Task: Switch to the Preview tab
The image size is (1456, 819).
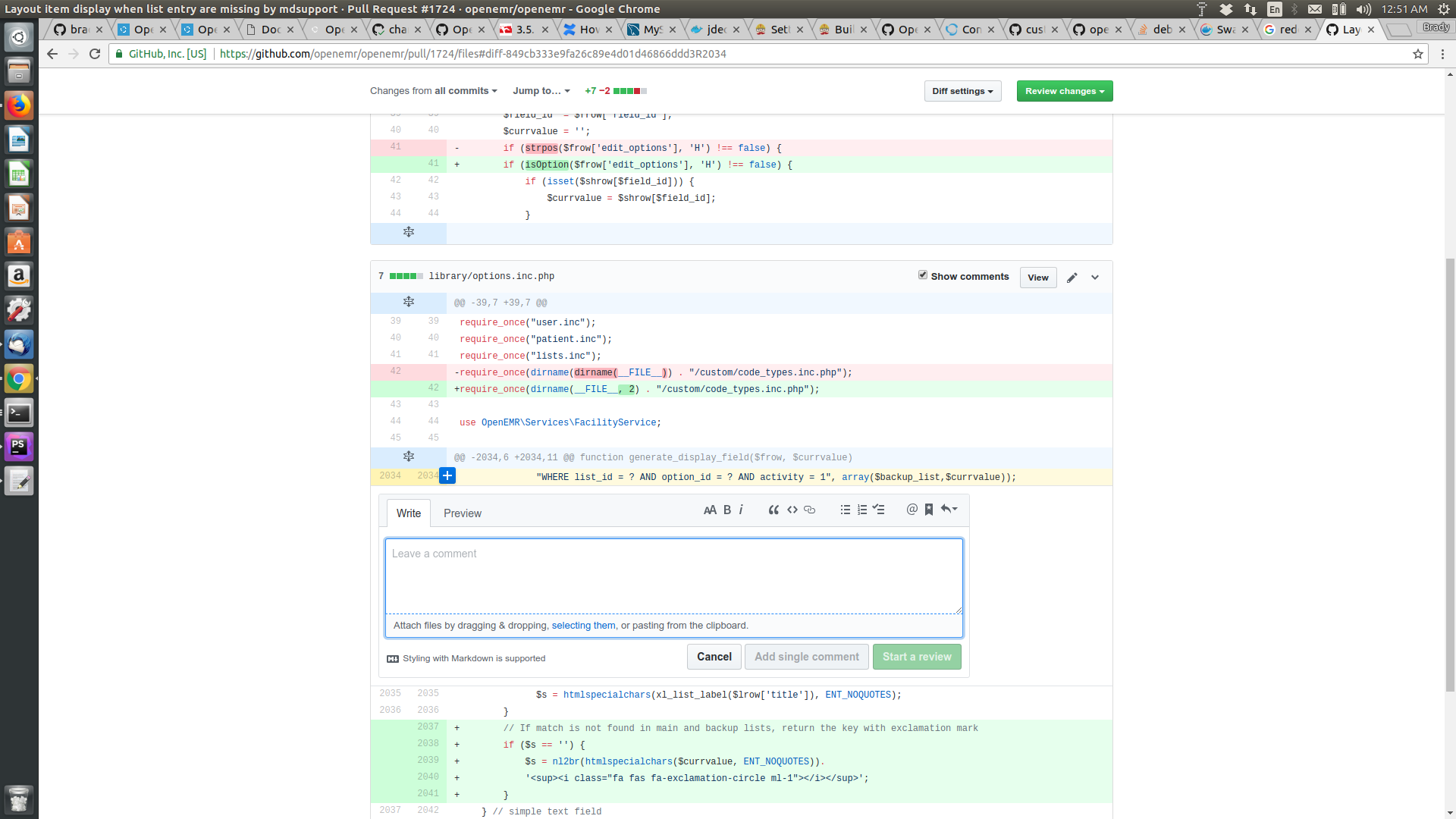Action: click(x=462, y=513)
